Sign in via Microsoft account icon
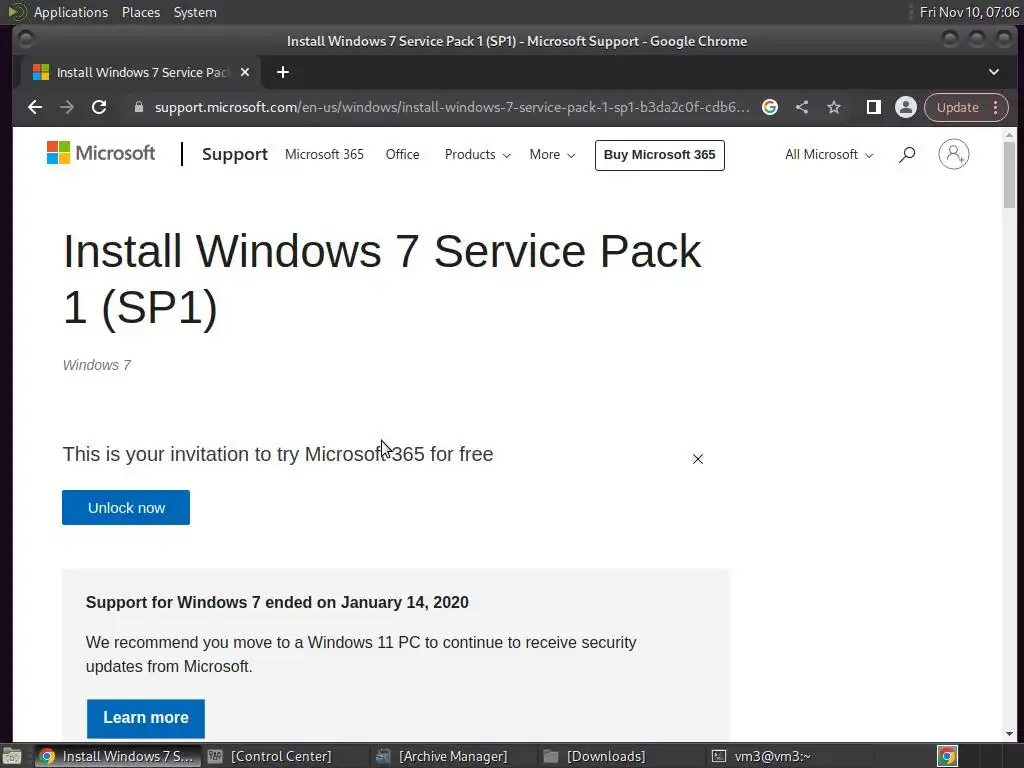This screenshot has width=1024, height=768. coord(953,154)
